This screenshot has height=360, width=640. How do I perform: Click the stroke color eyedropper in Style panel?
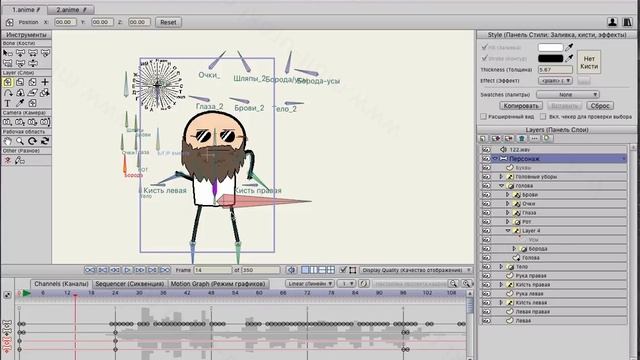569,58
